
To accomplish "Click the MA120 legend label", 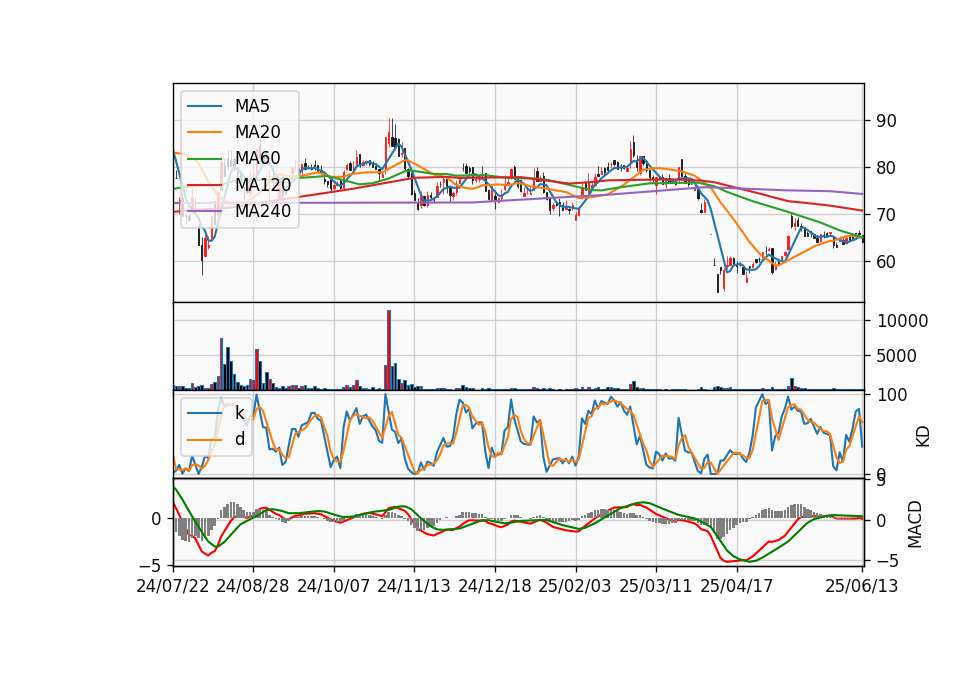I will click(x=263, y=184).
